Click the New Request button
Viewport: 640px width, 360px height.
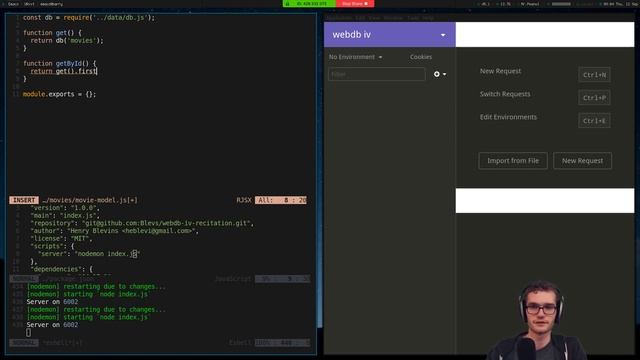point(582,161)
